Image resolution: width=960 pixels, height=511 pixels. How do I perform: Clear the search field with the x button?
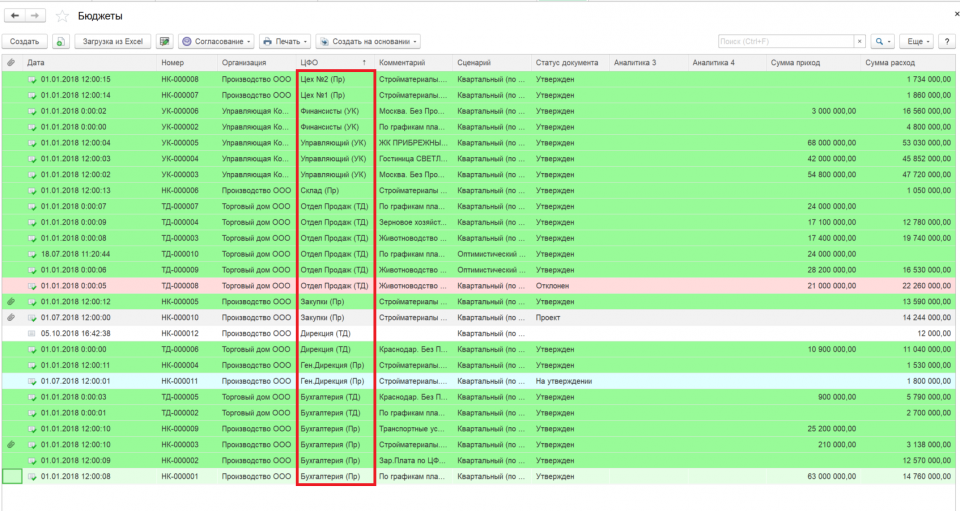click(x=859, y=41)
